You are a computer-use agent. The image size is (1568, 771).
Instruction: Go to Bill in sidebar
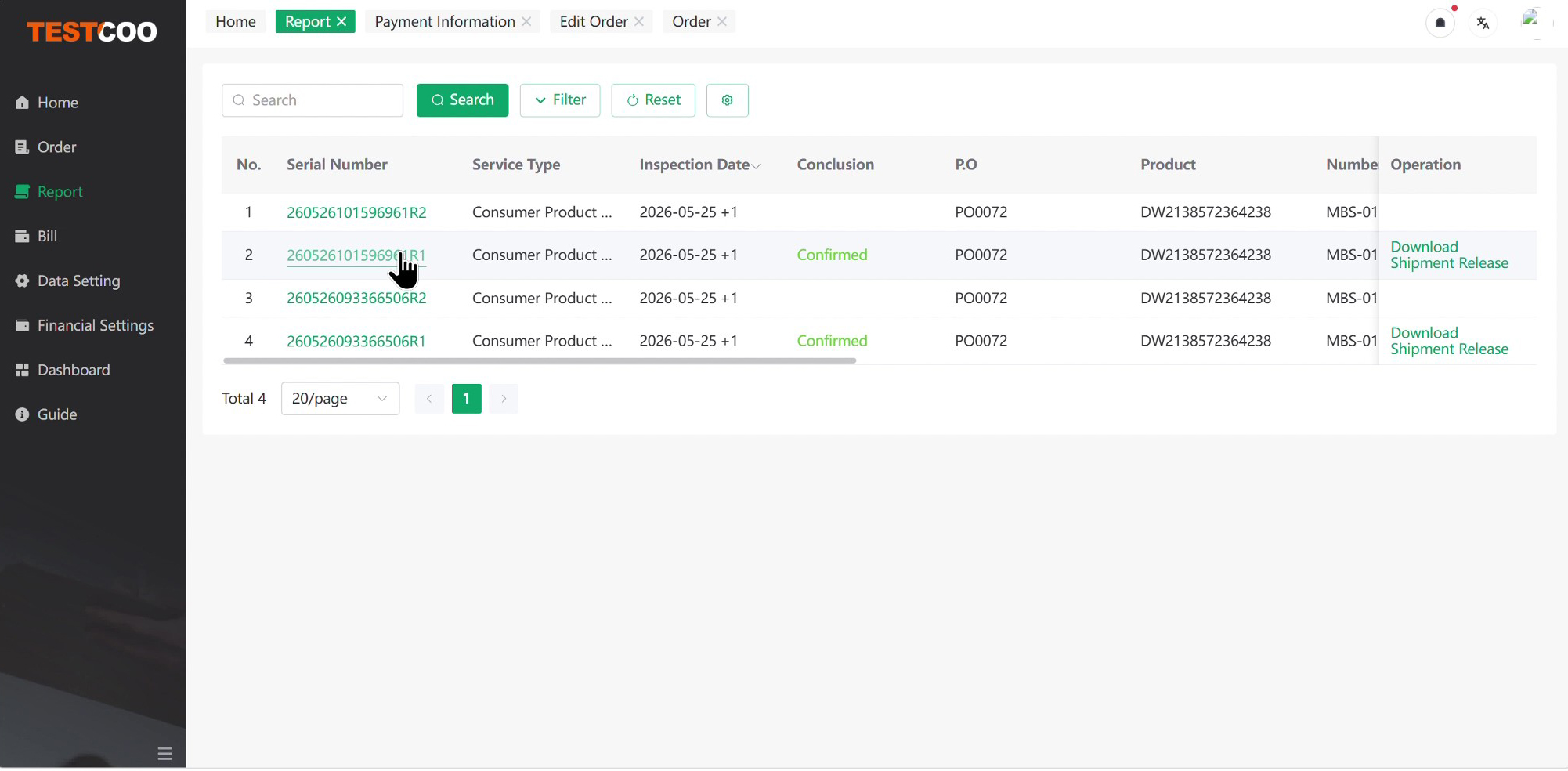47,236
